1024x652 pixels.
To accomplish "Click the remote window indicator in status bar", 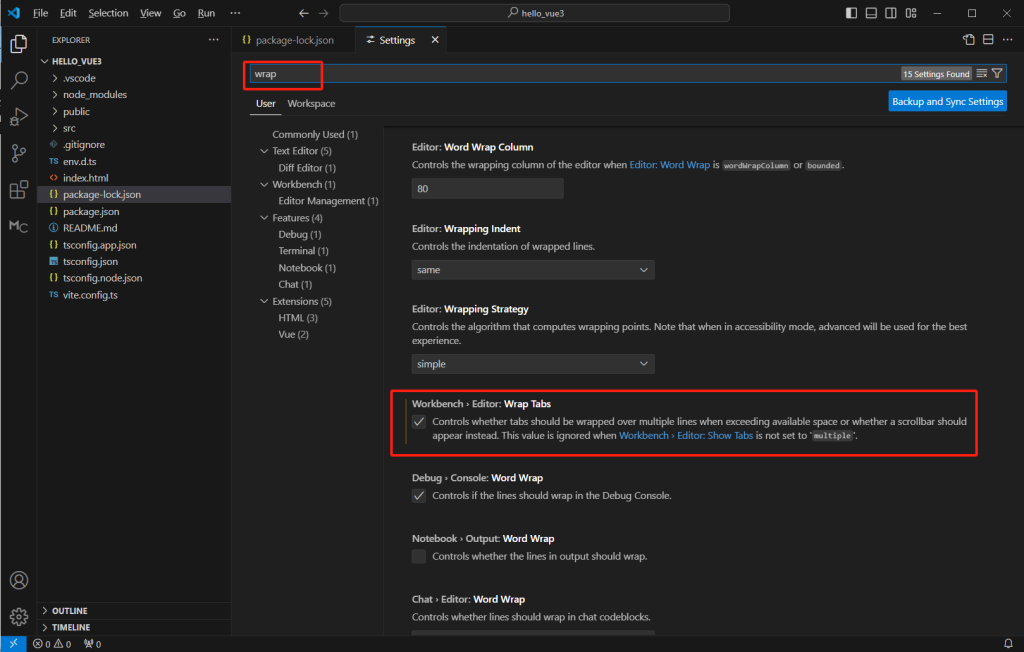I will click(13, 644).
